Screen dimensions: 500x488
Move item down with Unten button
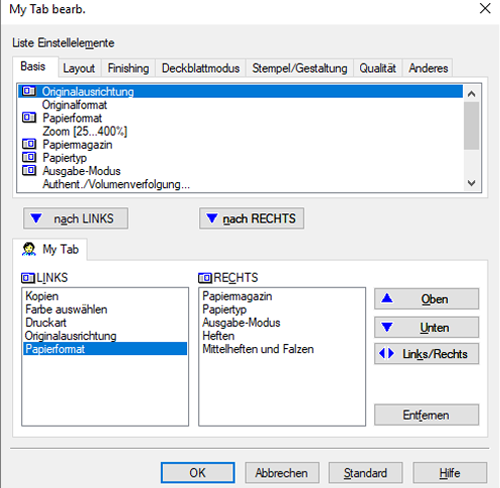tap(427, 327)
